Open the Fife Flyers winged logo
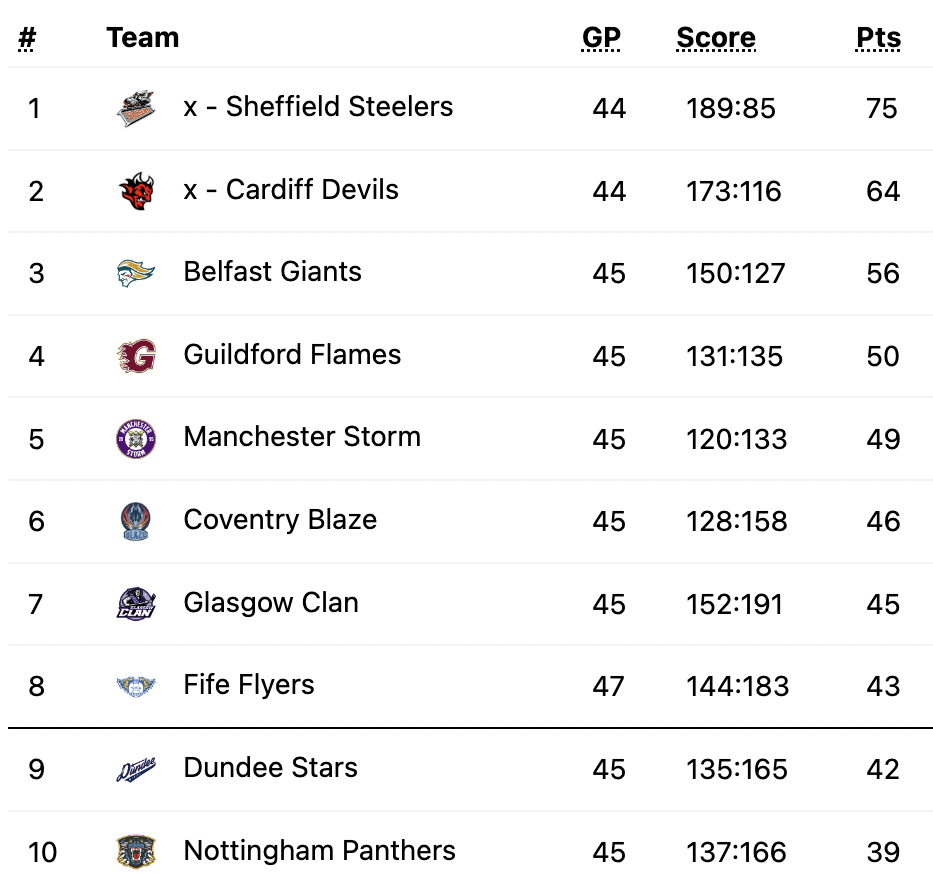The width and height of the screenshot is (933, 888). (136, 686)
